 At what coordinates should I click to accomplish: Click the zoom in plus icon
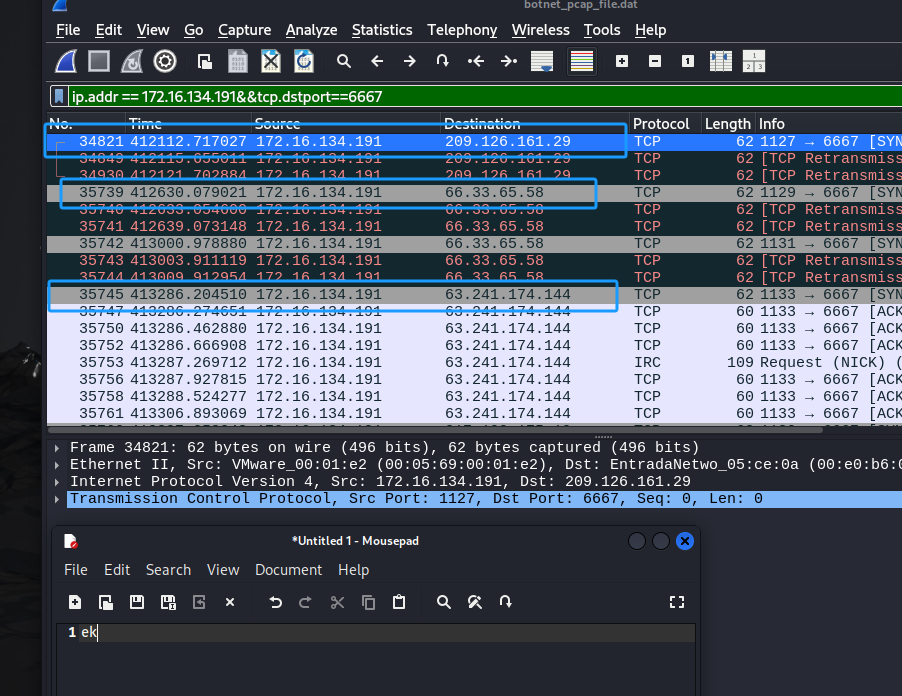click(x=622, y=62)
